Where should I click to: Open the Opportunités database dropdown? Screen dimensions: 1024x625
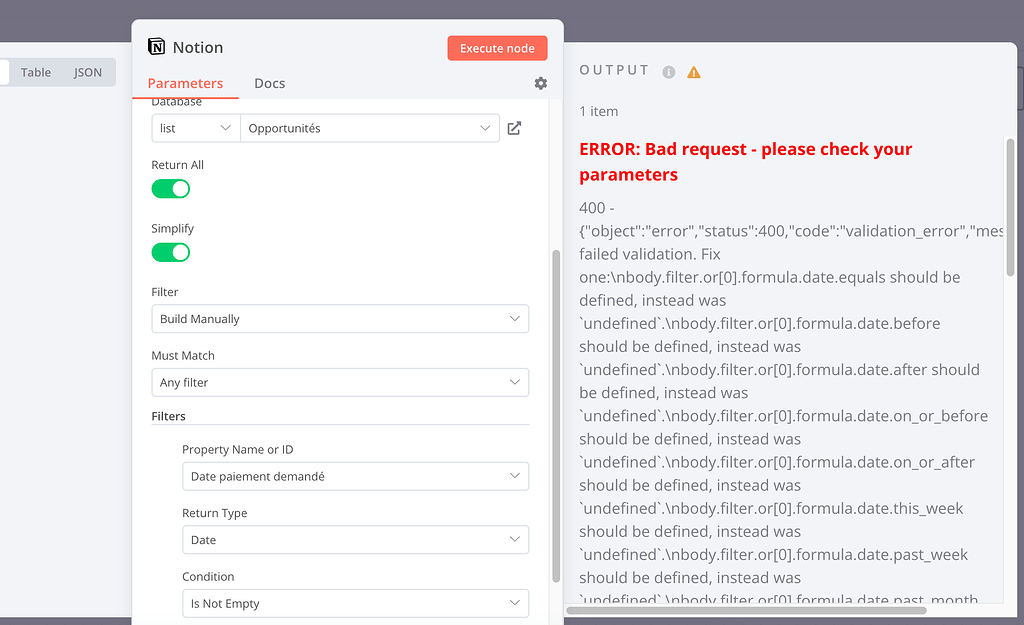point(370,128)
